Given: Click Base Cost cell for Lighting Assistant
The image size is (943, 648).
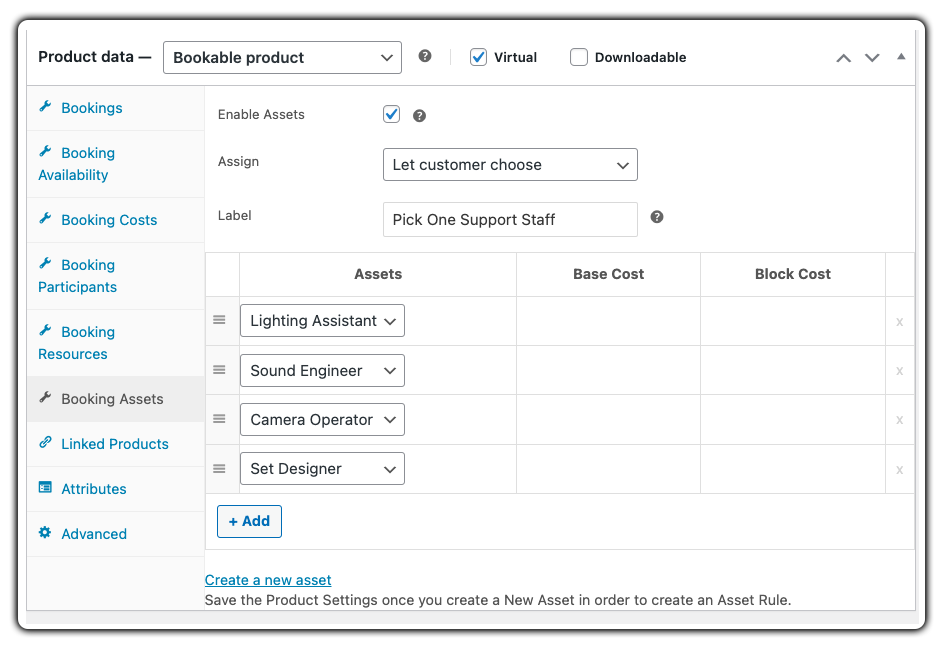Looking at the screenshot, I should coord(608,321).
